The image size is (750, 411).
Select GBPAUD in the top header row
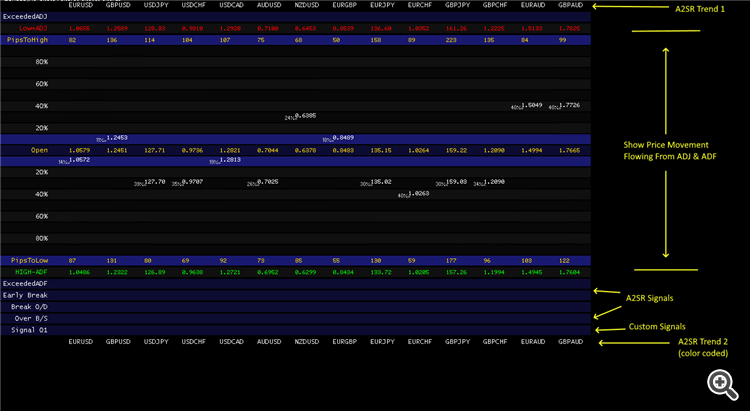571,5
